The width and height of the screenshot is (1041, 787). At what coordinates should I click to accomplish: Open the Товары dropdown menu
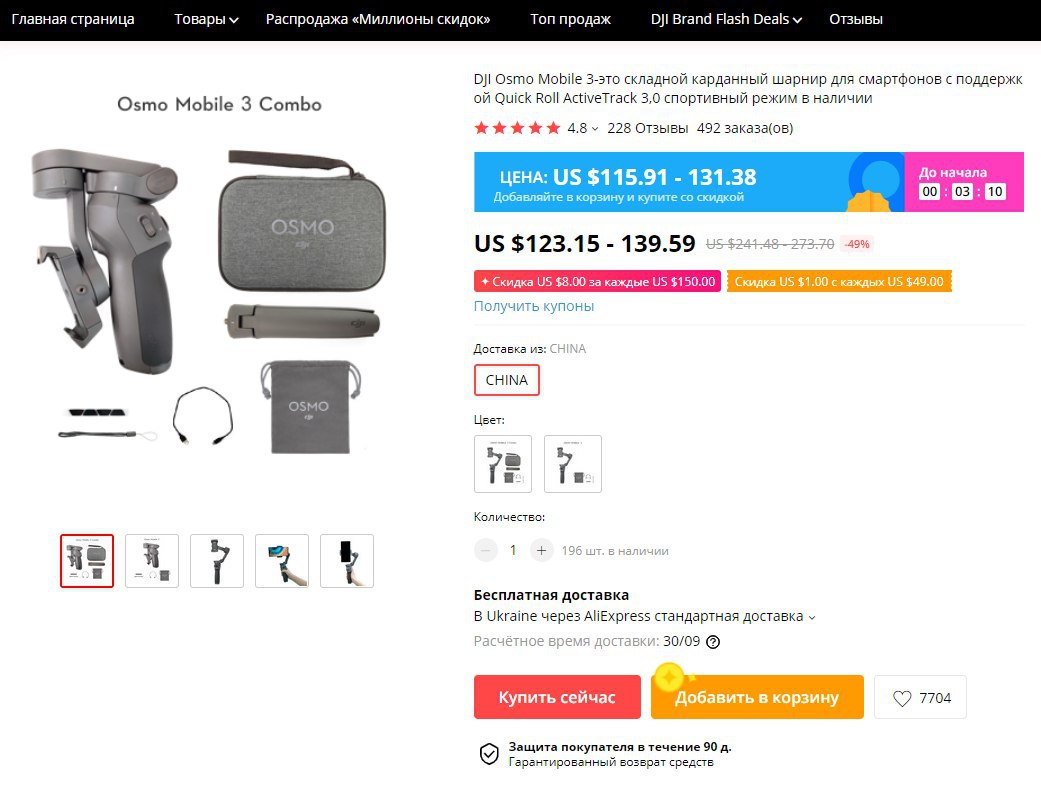tap(206, 19)
